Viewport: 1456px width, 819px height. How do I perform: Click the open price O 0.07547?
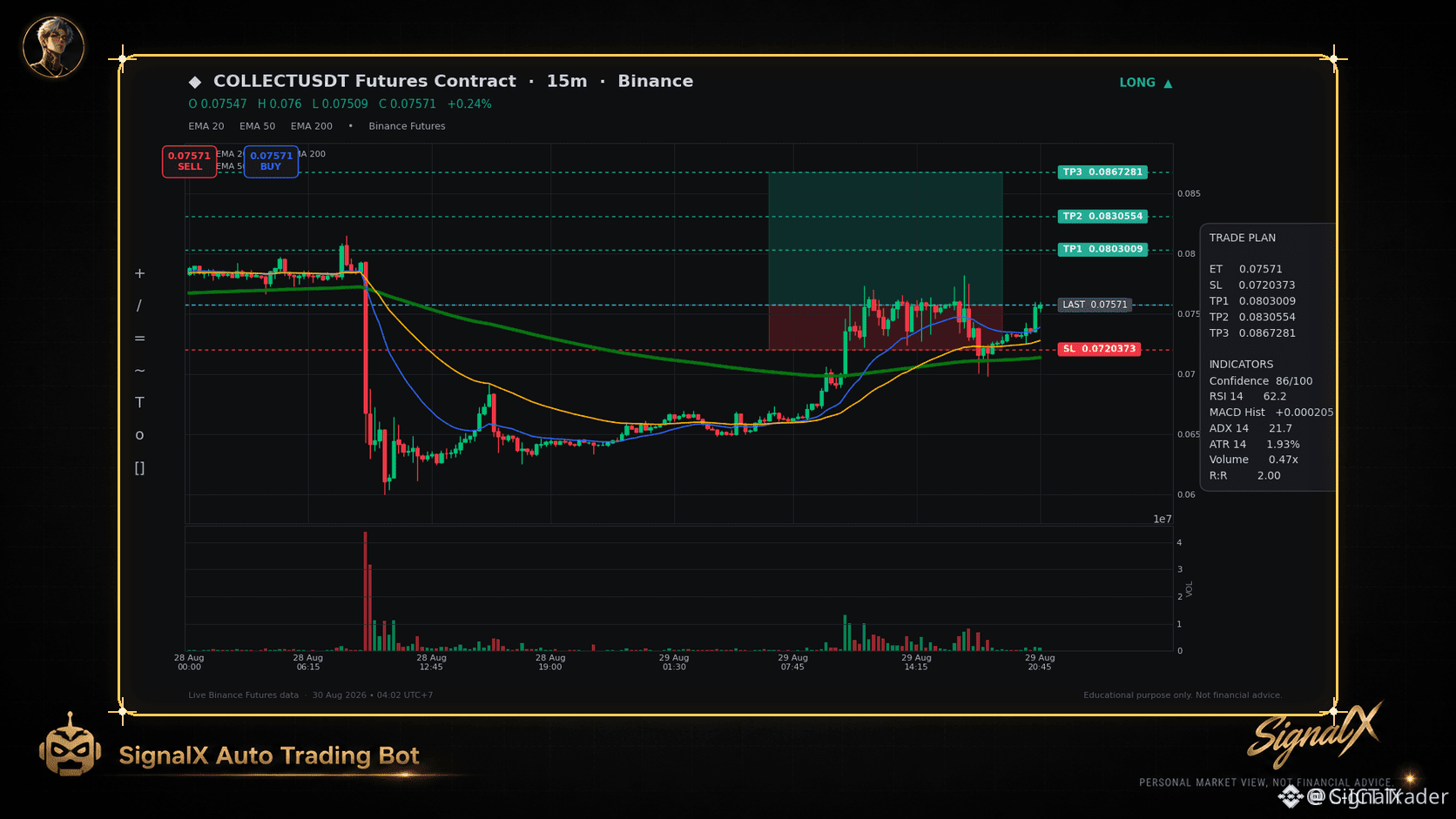point(218,104)
